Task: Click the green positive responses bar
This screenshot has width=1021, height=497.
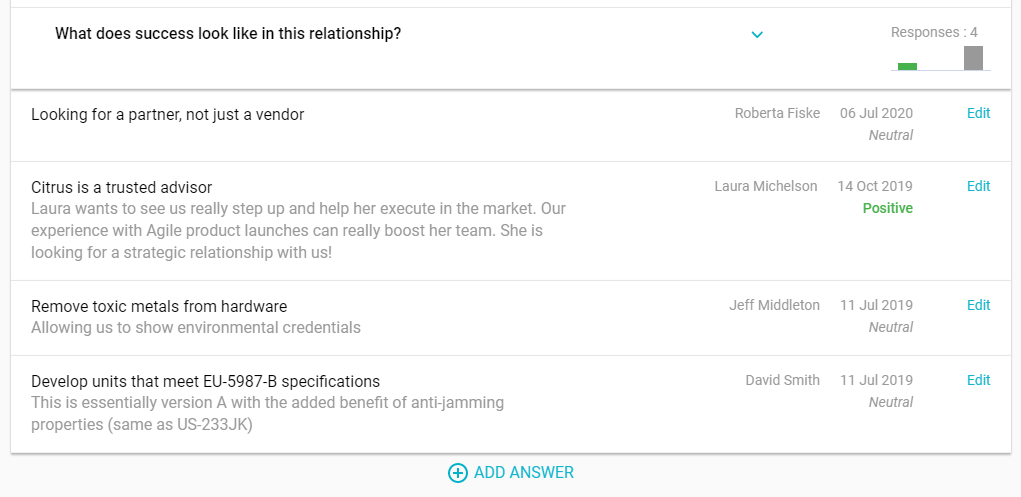Action: point(907,66)
